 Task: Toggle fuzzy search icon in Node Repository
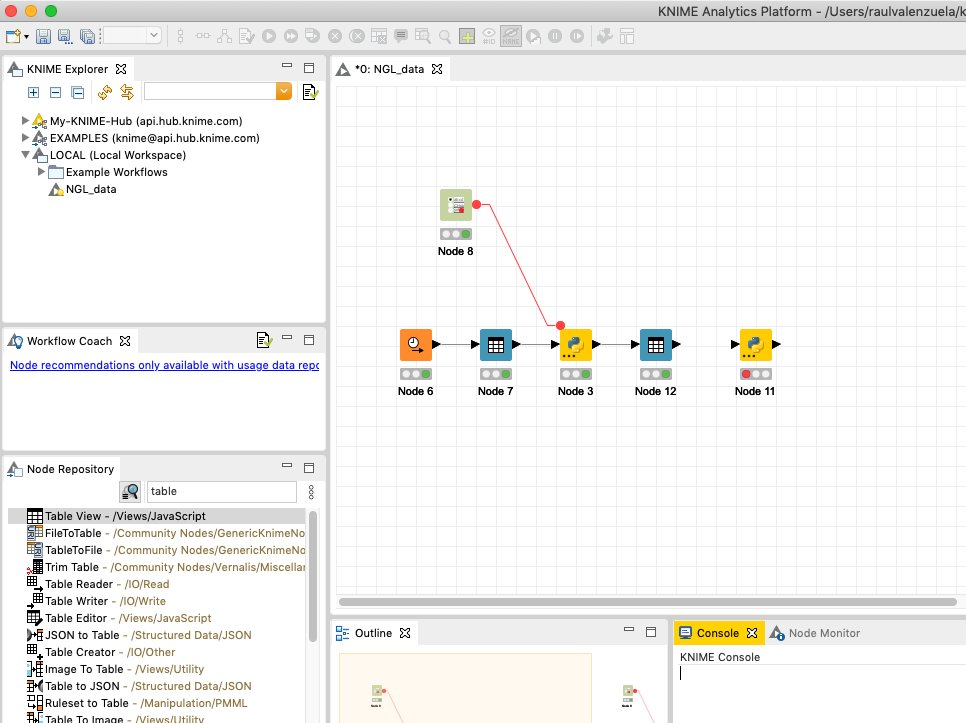pos(130,491)
